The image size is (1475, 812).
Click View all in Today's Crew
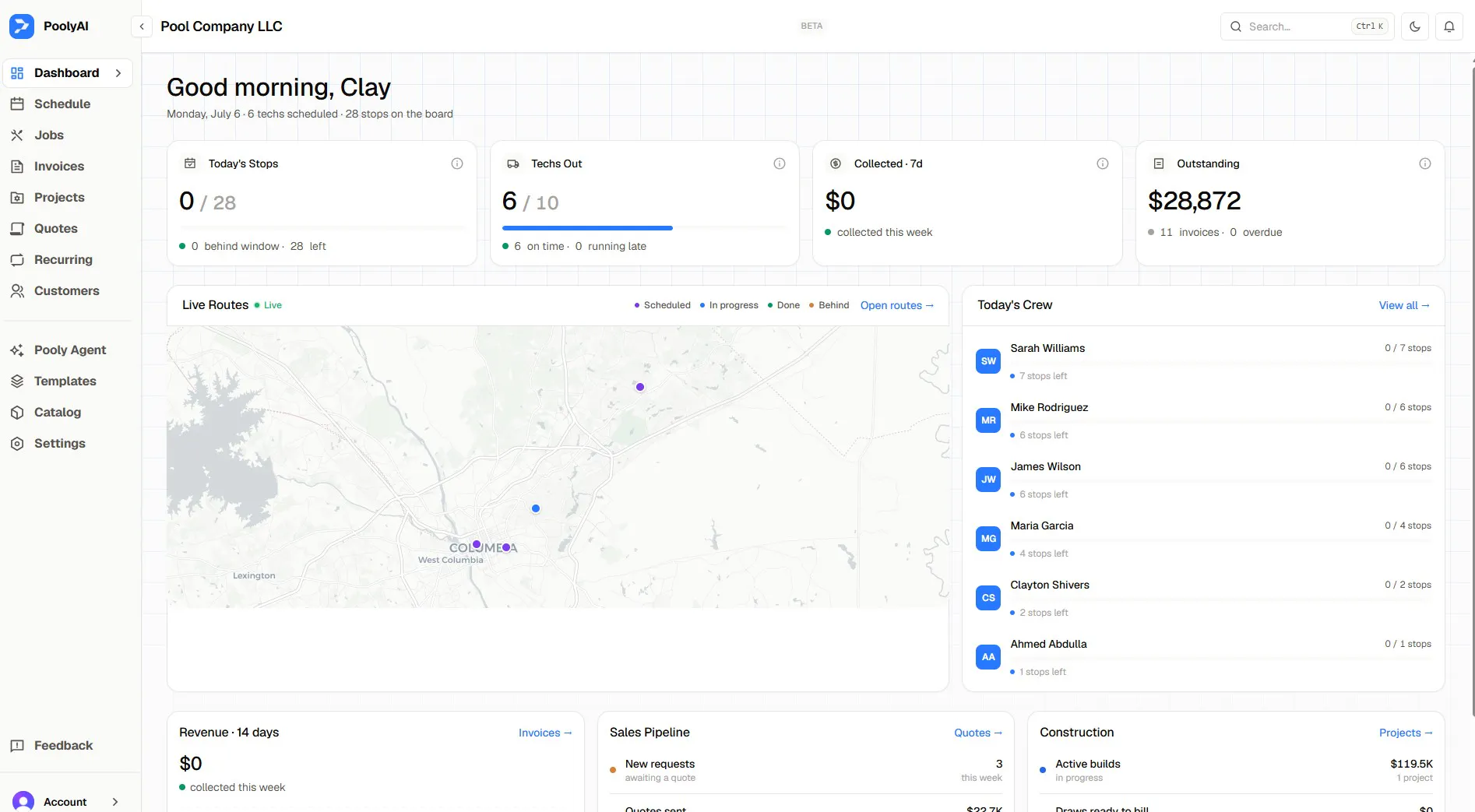point(1404,305)
